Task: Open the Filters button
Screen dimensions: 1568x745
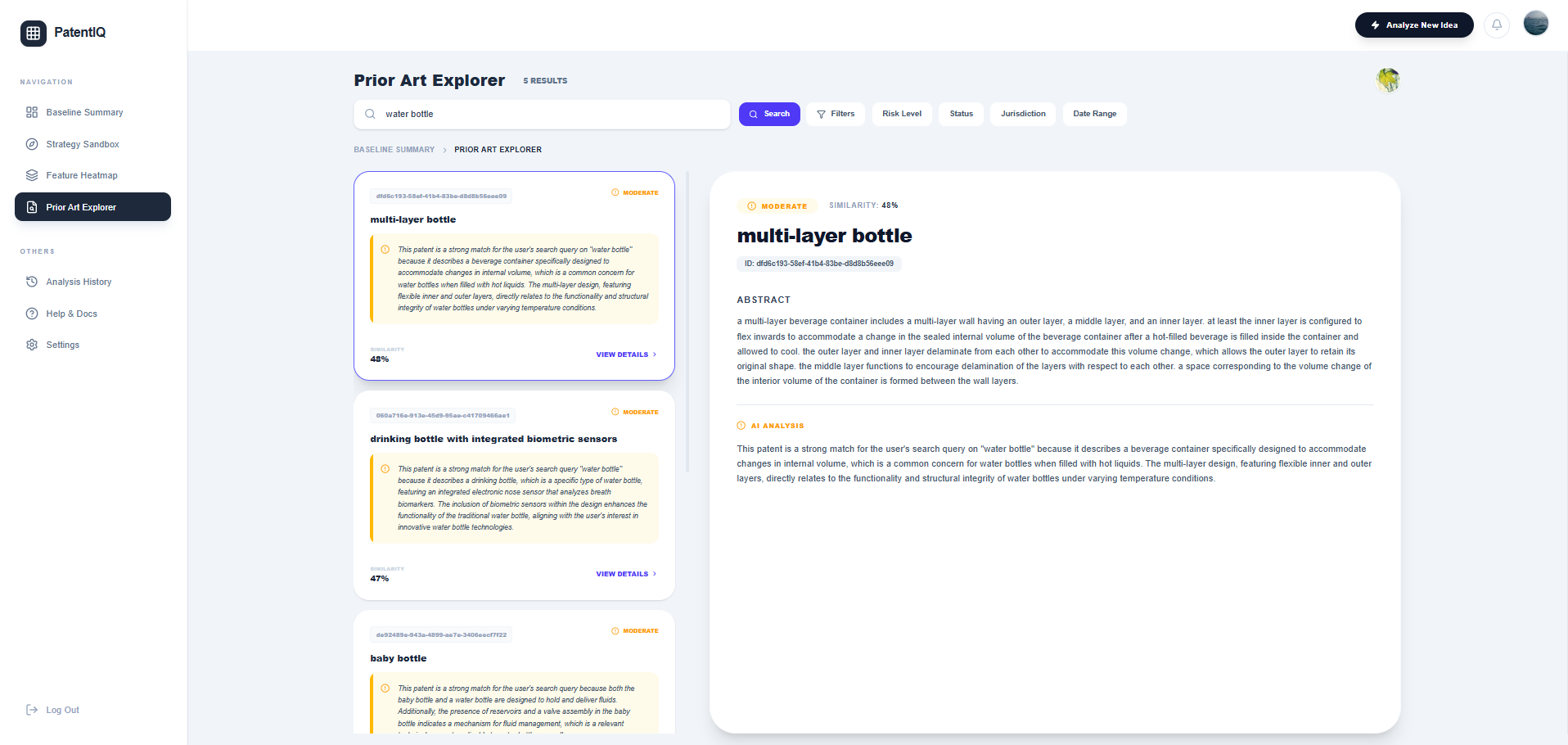Action: tap(836, 114)
